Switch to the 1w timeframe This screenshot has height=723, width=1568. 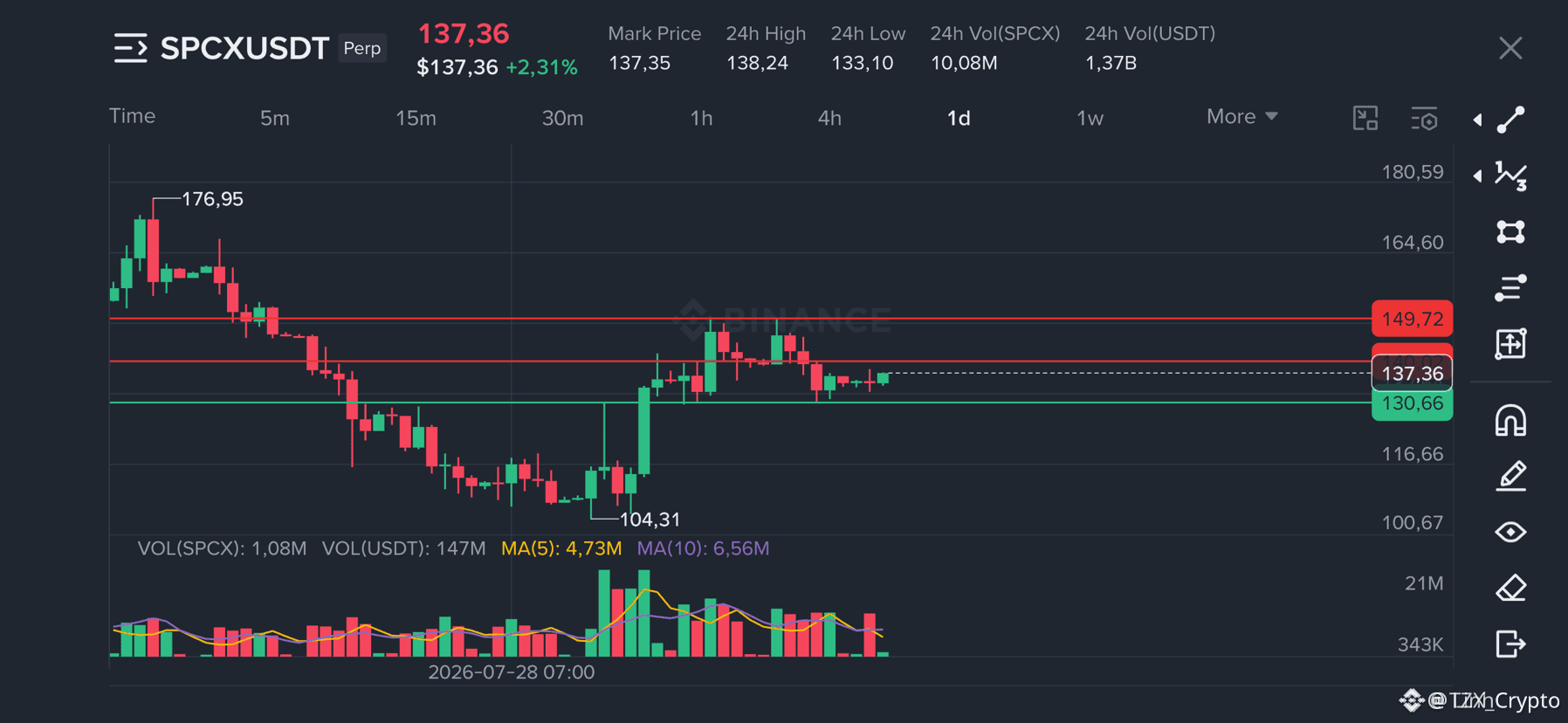click(x=1090, y=118)
